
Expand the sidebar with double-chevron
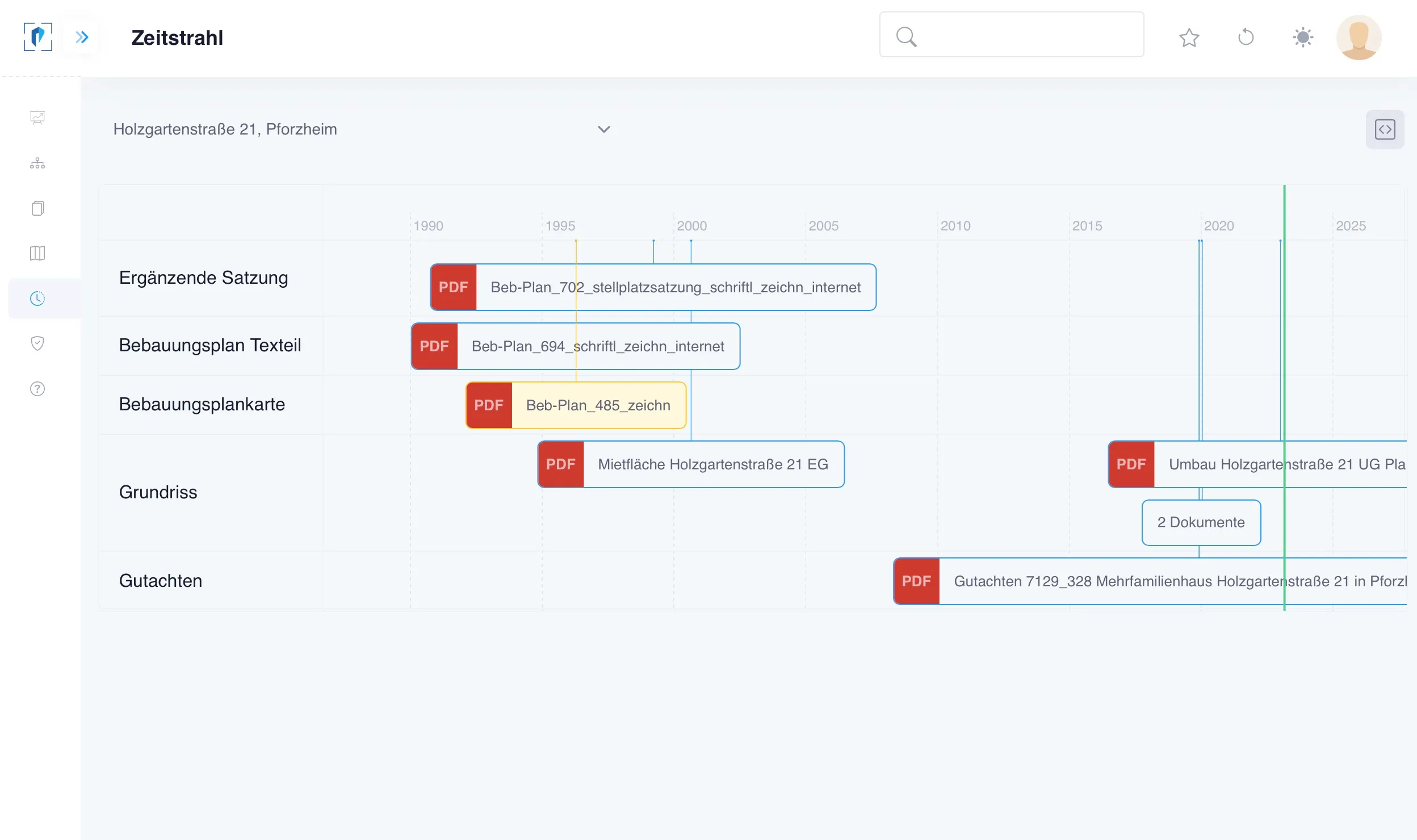[82, 37]
